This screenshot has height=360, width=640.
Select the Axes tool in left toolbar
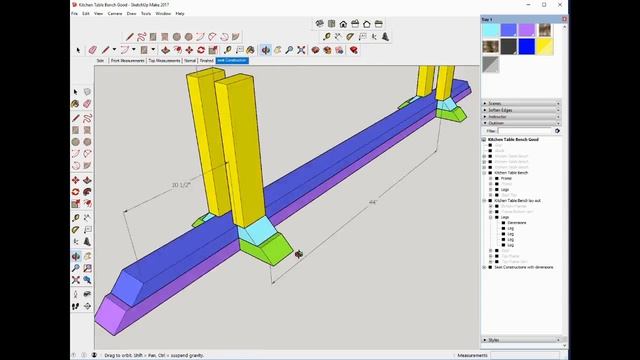coord(76,242)
